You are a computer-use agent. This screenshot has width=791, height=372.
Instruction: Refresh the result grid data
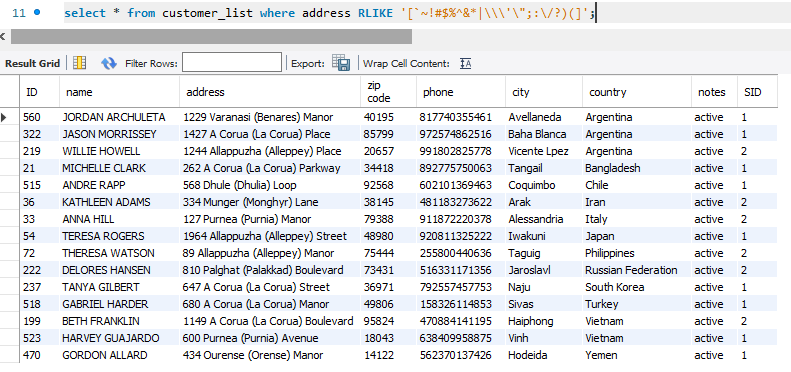click(x=108, y=63)
